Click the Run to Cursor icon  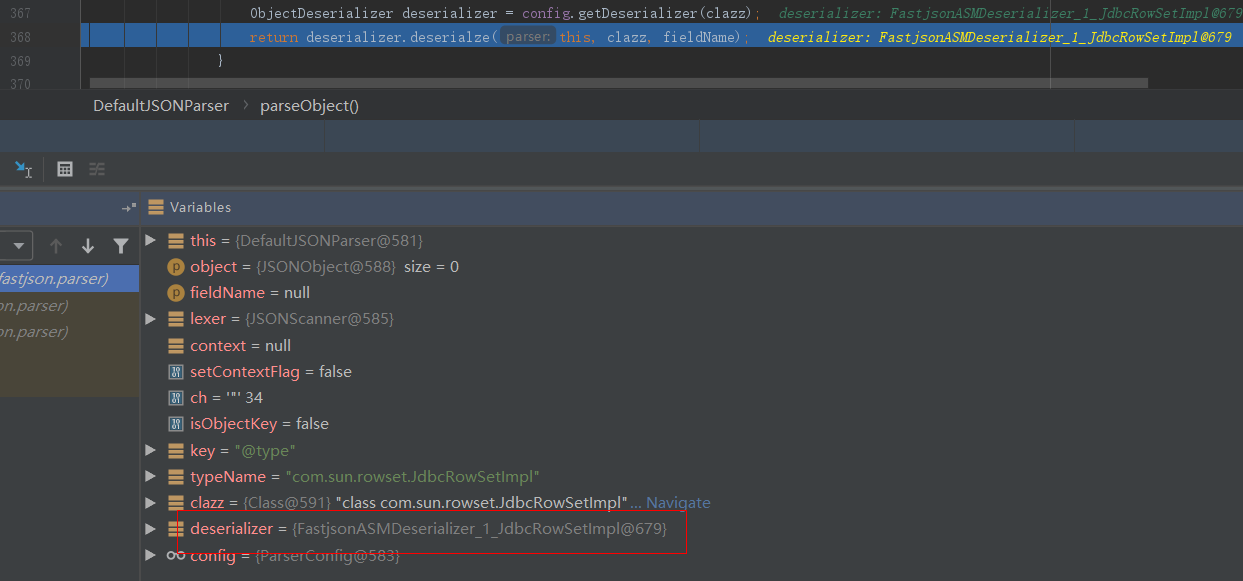23,169
